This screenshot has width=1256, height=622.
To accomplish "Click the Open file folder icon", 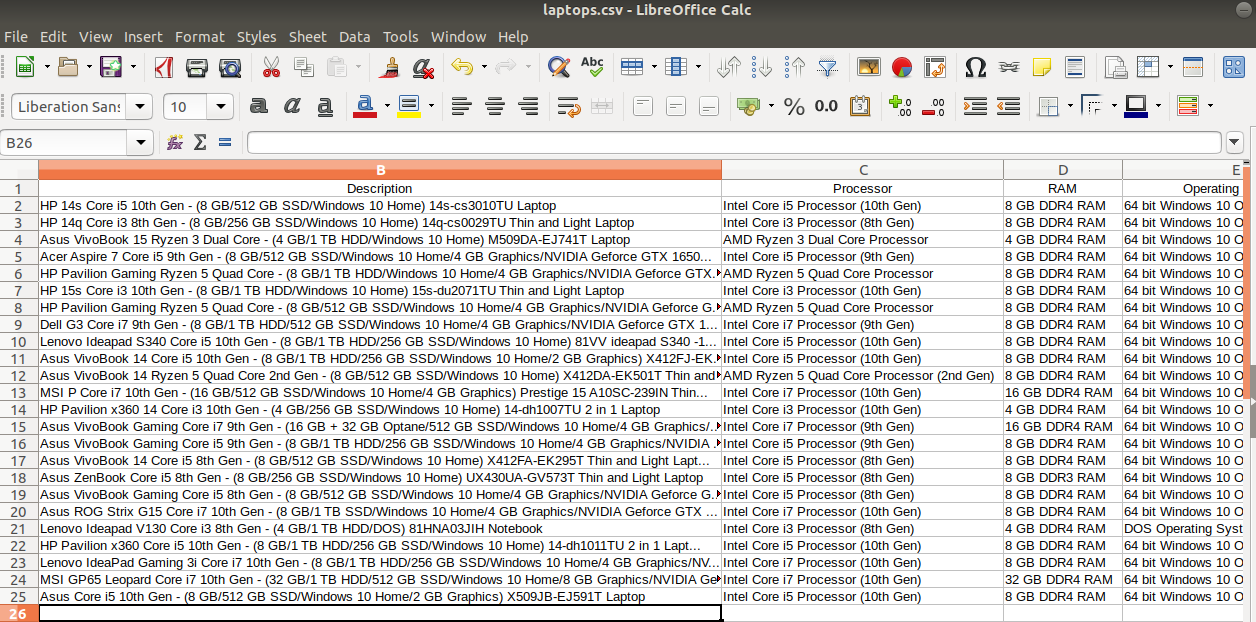I will tap(68, 67).
